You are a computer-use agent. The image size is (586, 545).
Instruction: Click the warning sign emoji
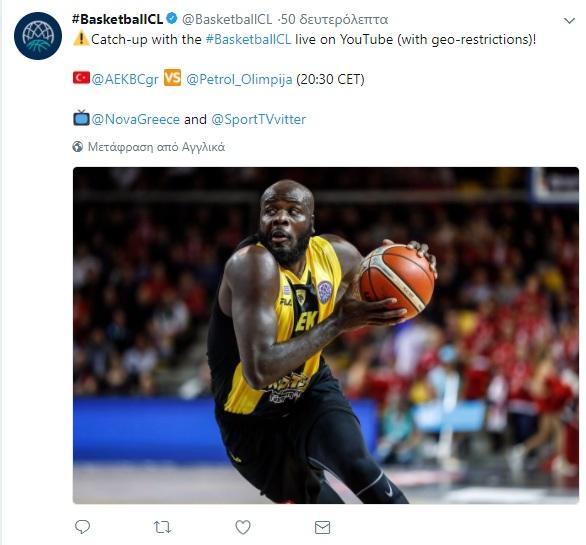(81, 39)
